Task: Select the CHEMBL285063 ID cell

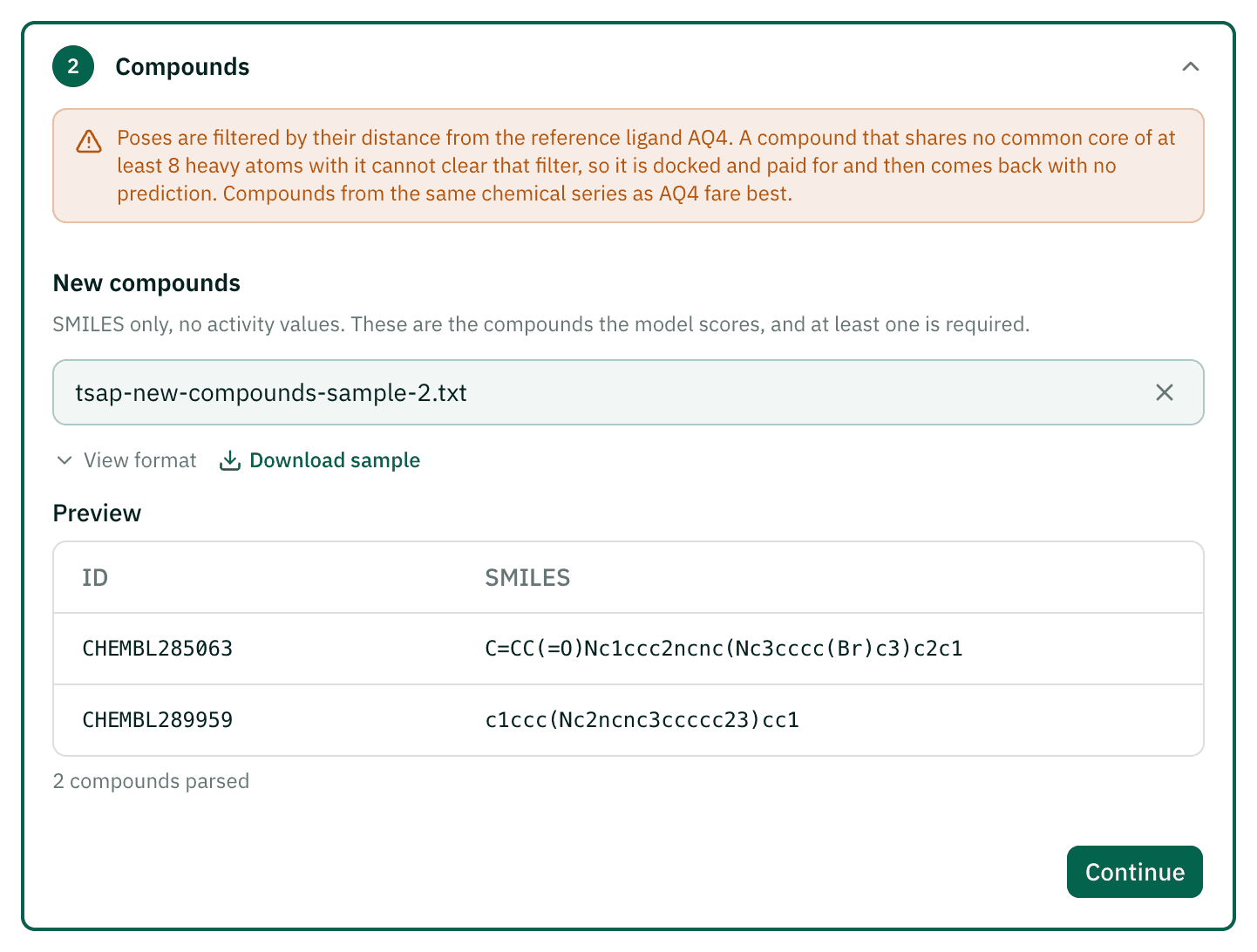Action: (x=158, y=649)
